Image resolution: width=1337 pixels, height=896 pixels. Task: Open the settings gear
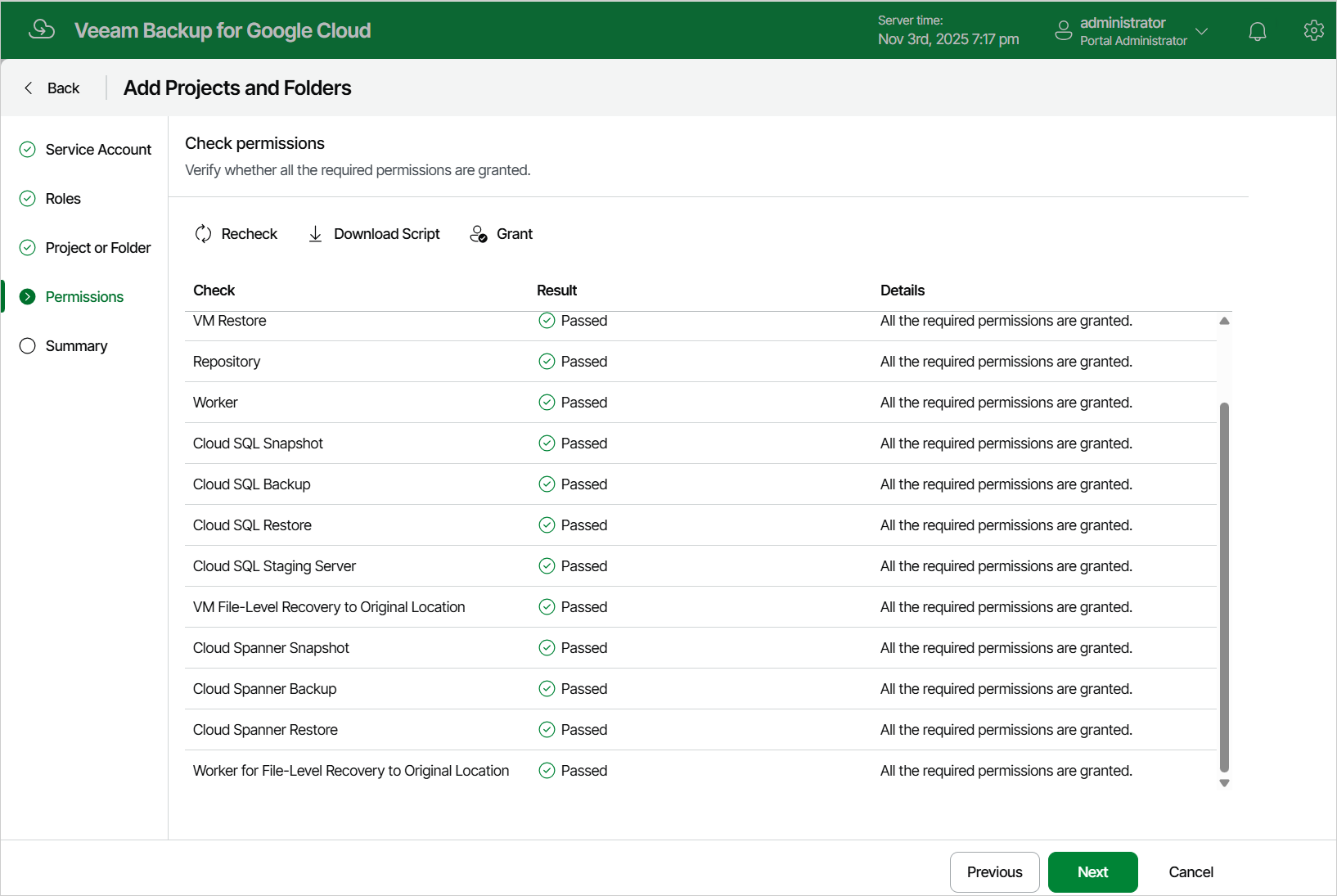tap(1314, 30)
